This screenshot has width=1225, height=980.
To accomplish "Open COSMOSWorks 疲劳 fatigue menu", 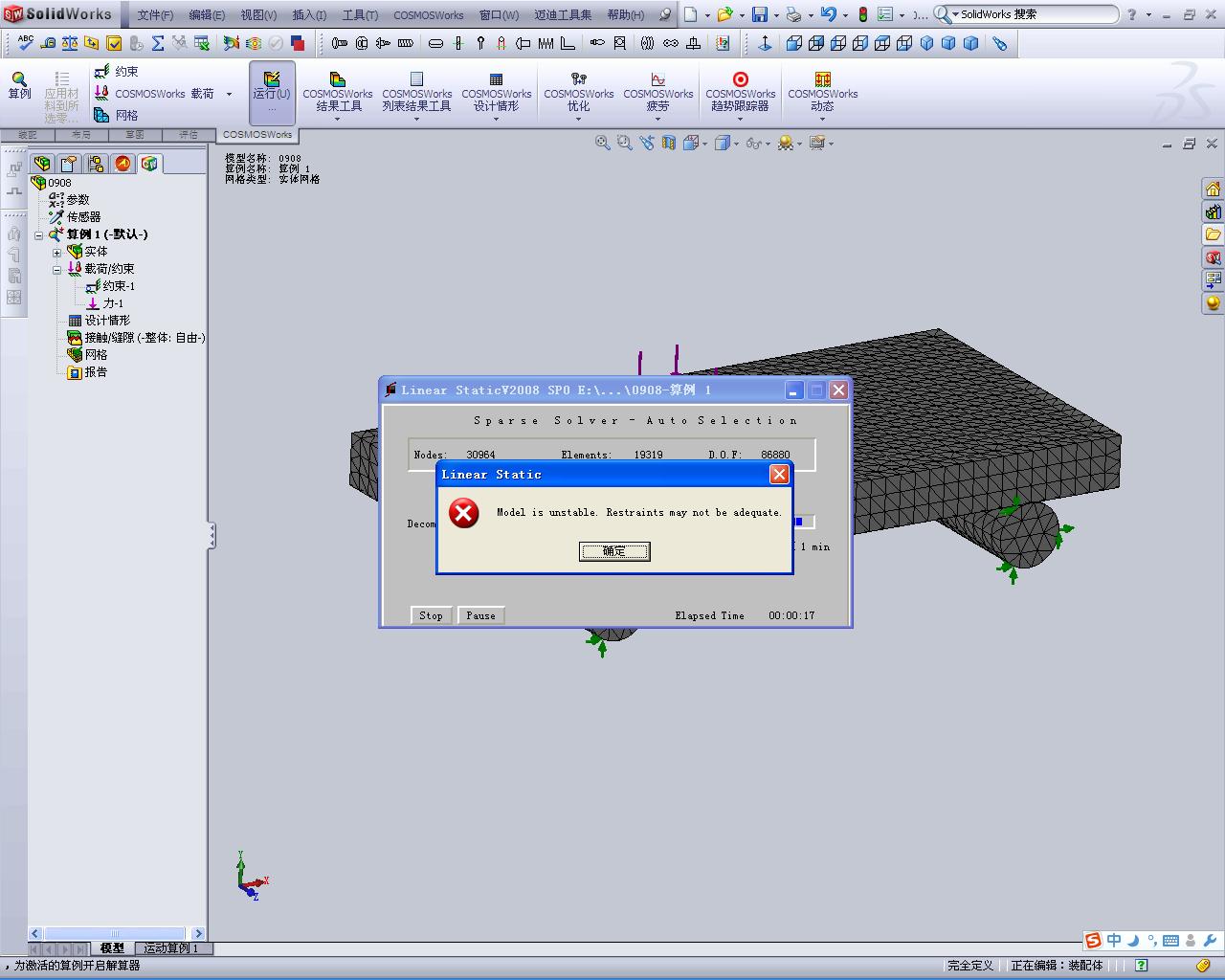I will 657,94.
